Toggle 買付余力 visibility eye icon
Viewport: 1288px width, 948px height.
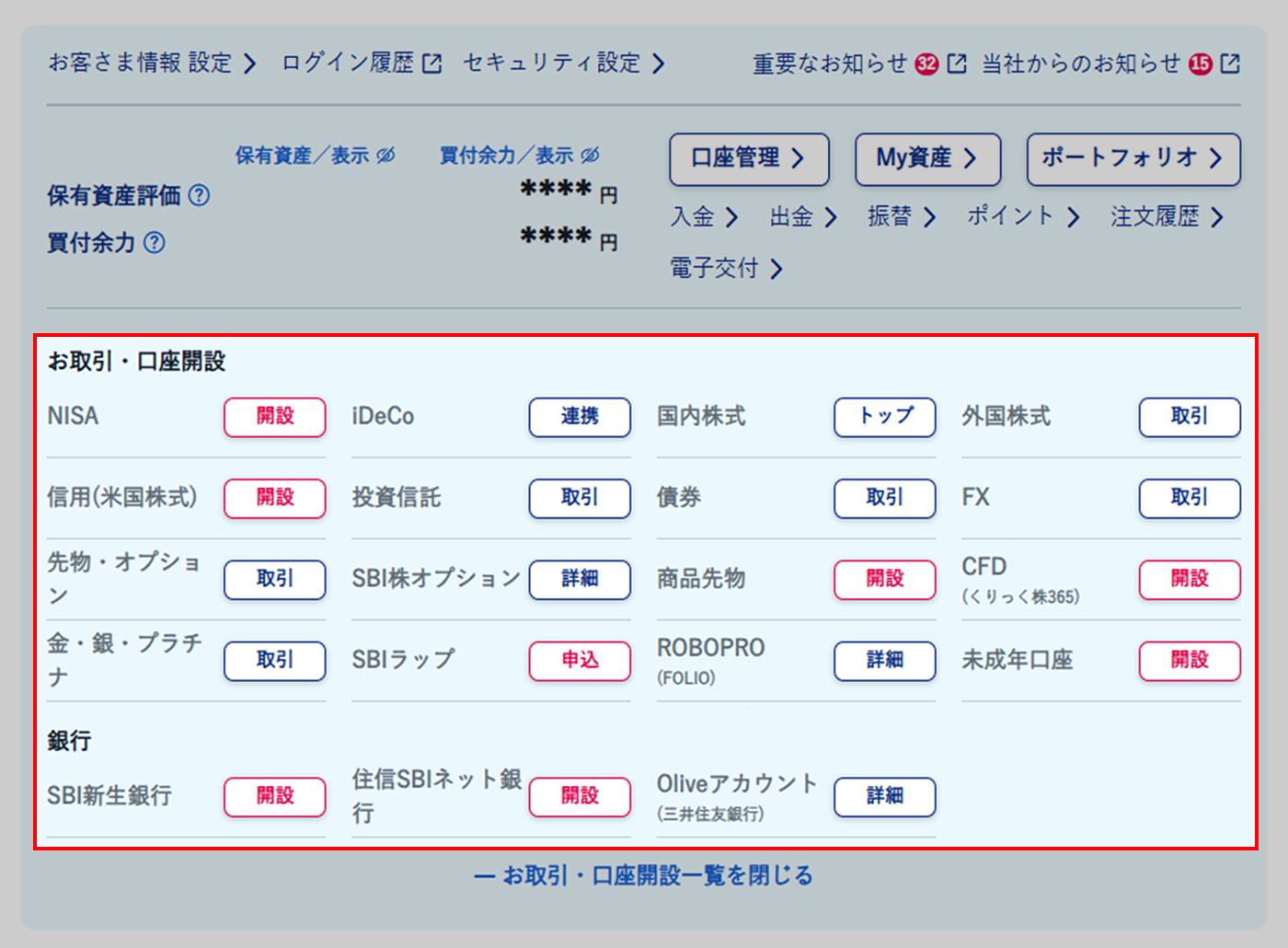[x=591, y=156]
